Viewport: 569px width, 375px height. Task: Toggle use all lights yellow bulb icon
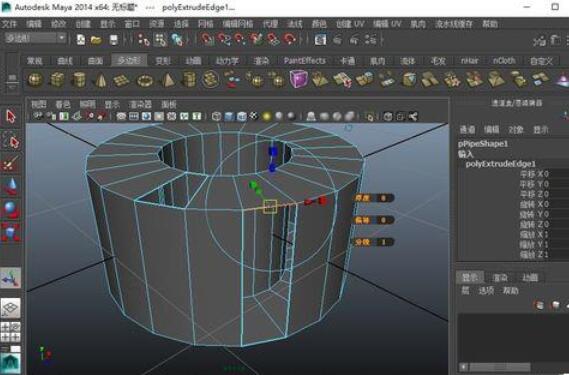coord(267,116)
